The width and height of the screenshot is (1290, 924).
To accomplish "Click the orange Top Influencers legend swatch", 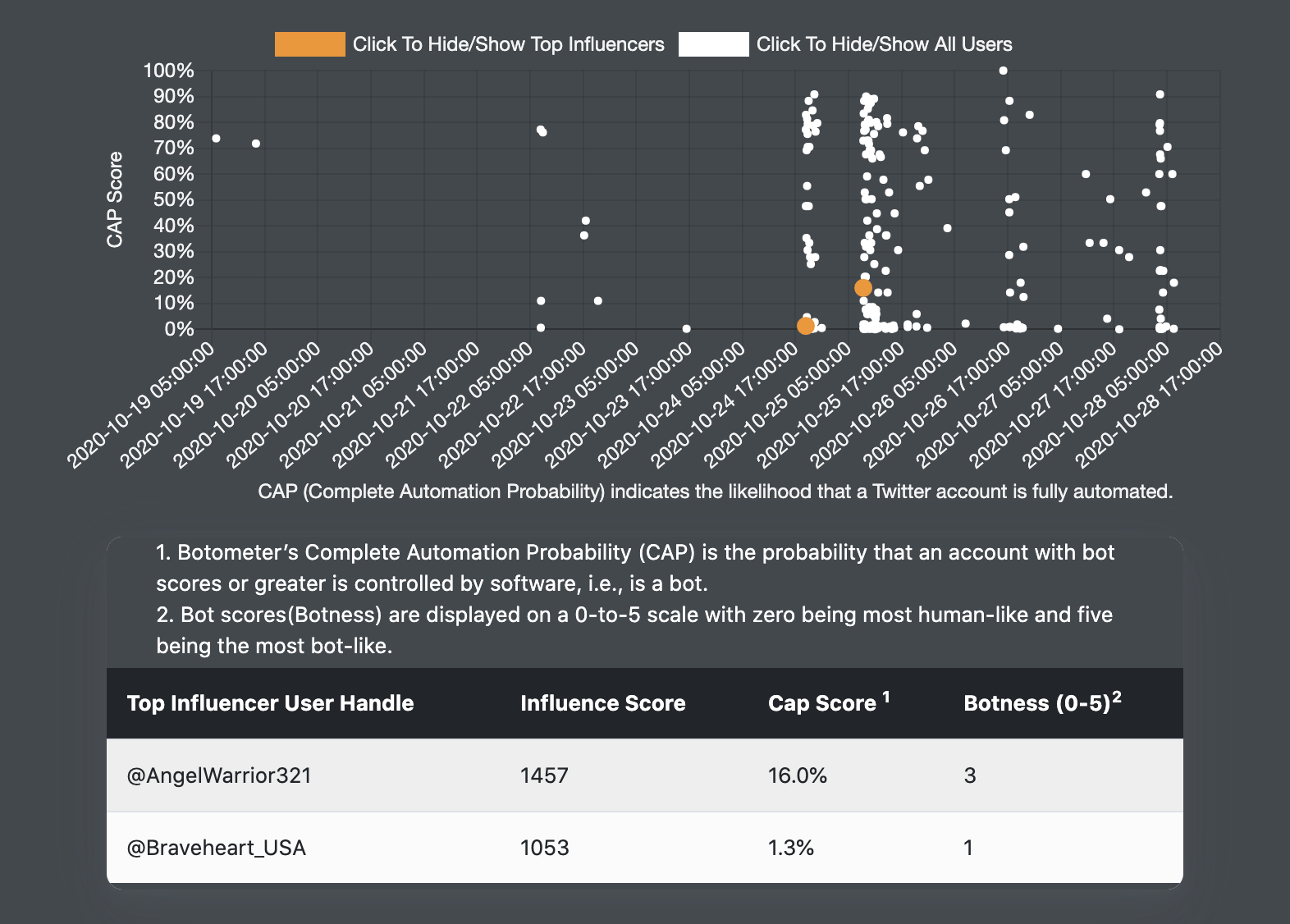I will (x=309, y=44).
